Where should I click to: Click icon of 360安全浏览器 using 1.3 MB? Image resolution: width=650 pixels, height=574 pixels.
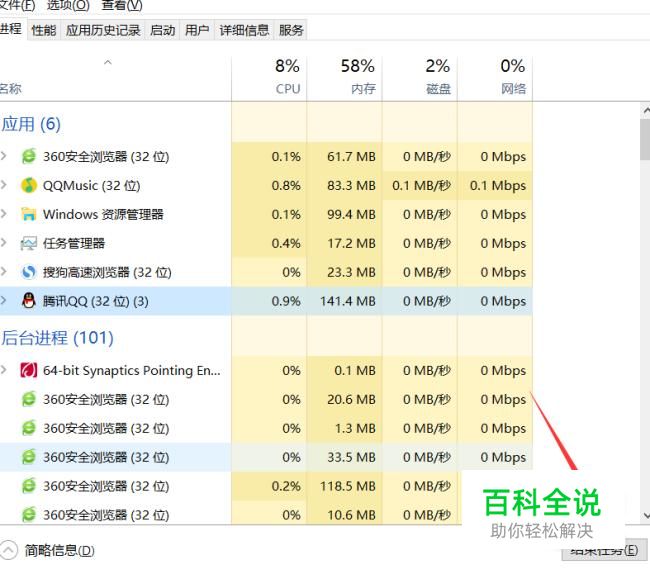point(29,428)
